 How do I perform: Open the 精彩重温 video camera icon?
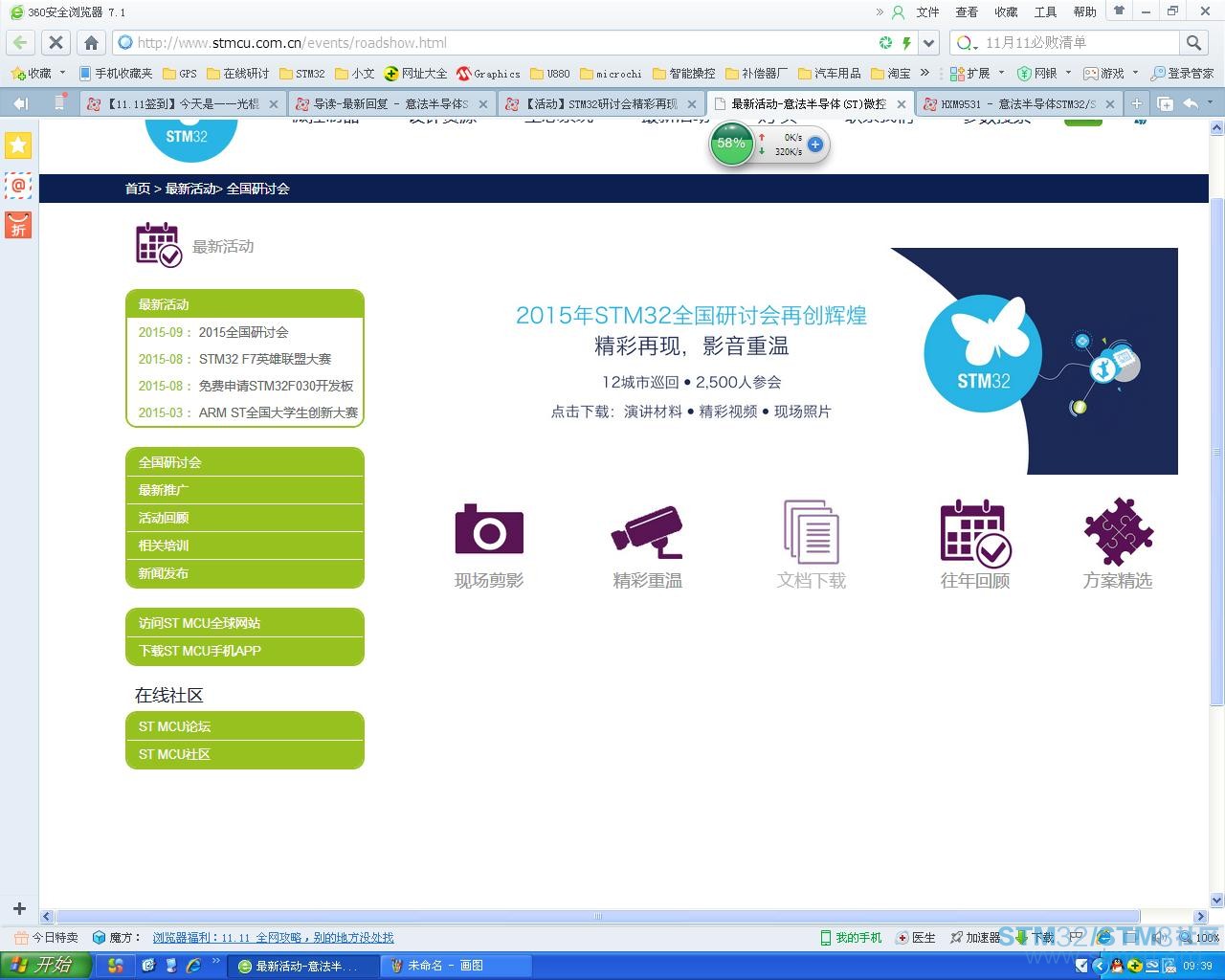click(x=647, y=531)
